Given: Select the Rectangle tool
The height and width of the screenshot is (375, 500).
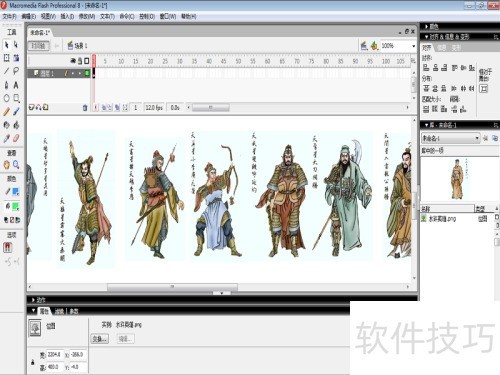Looking at the screenshot, I should [x=16, y=98].
